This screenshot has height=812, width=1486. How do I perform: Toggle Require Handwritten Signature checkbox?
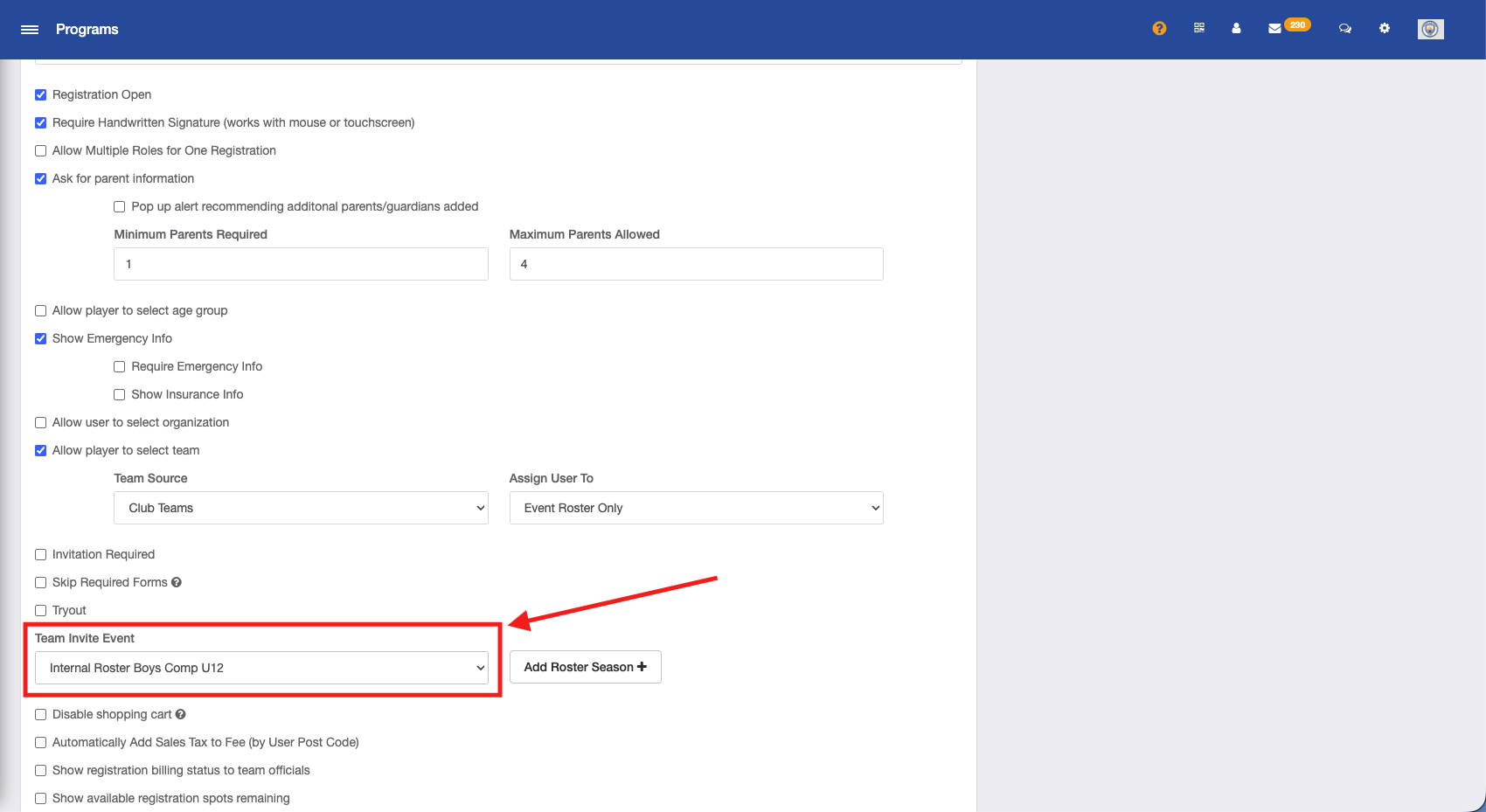[40, 122]
